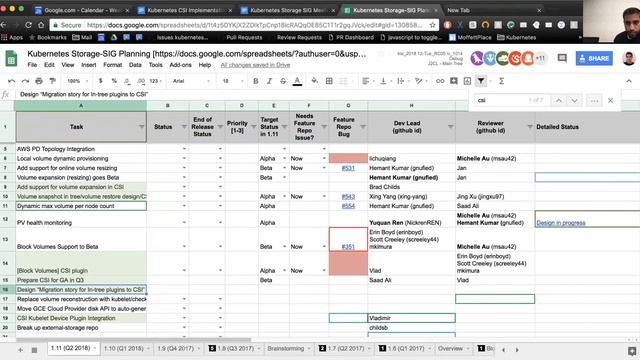Screen dimensions: 640x360
Task: Select the paint format tool
Action: [52, 81]
